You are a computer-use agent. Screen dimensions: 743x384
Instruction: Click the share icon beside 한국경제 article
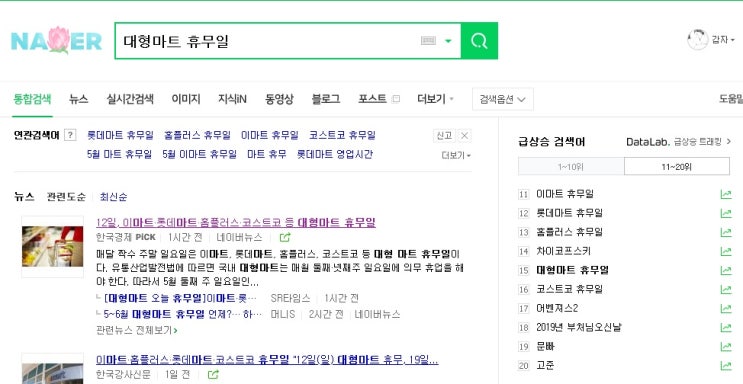click(285, 237)
